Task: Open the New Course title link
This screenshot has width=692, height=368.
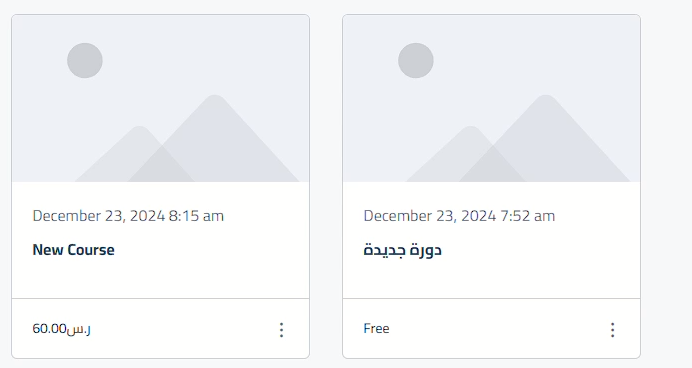Action: click(x=73, y=250)
